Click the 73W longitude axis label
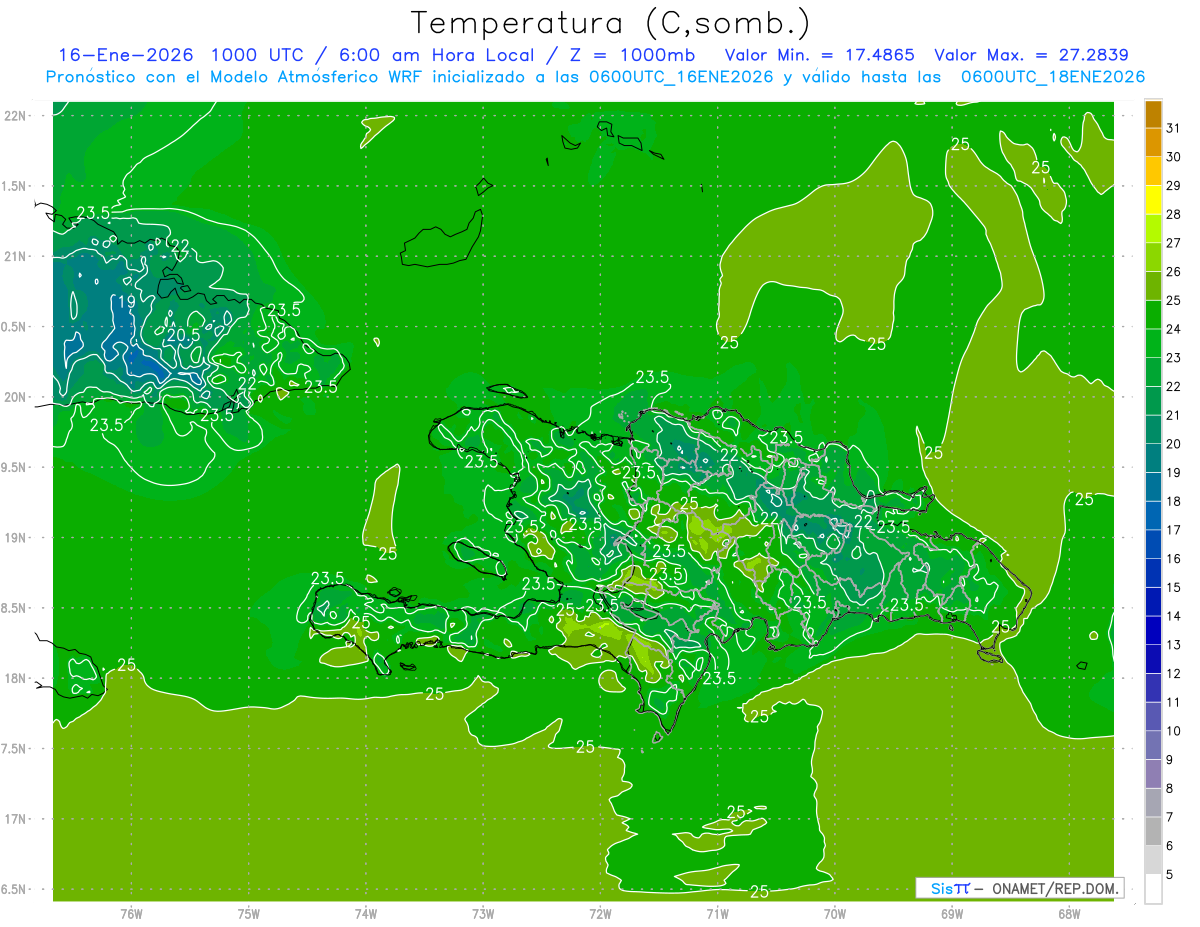The image size is (1200, 927). click(x=483, y=913)
